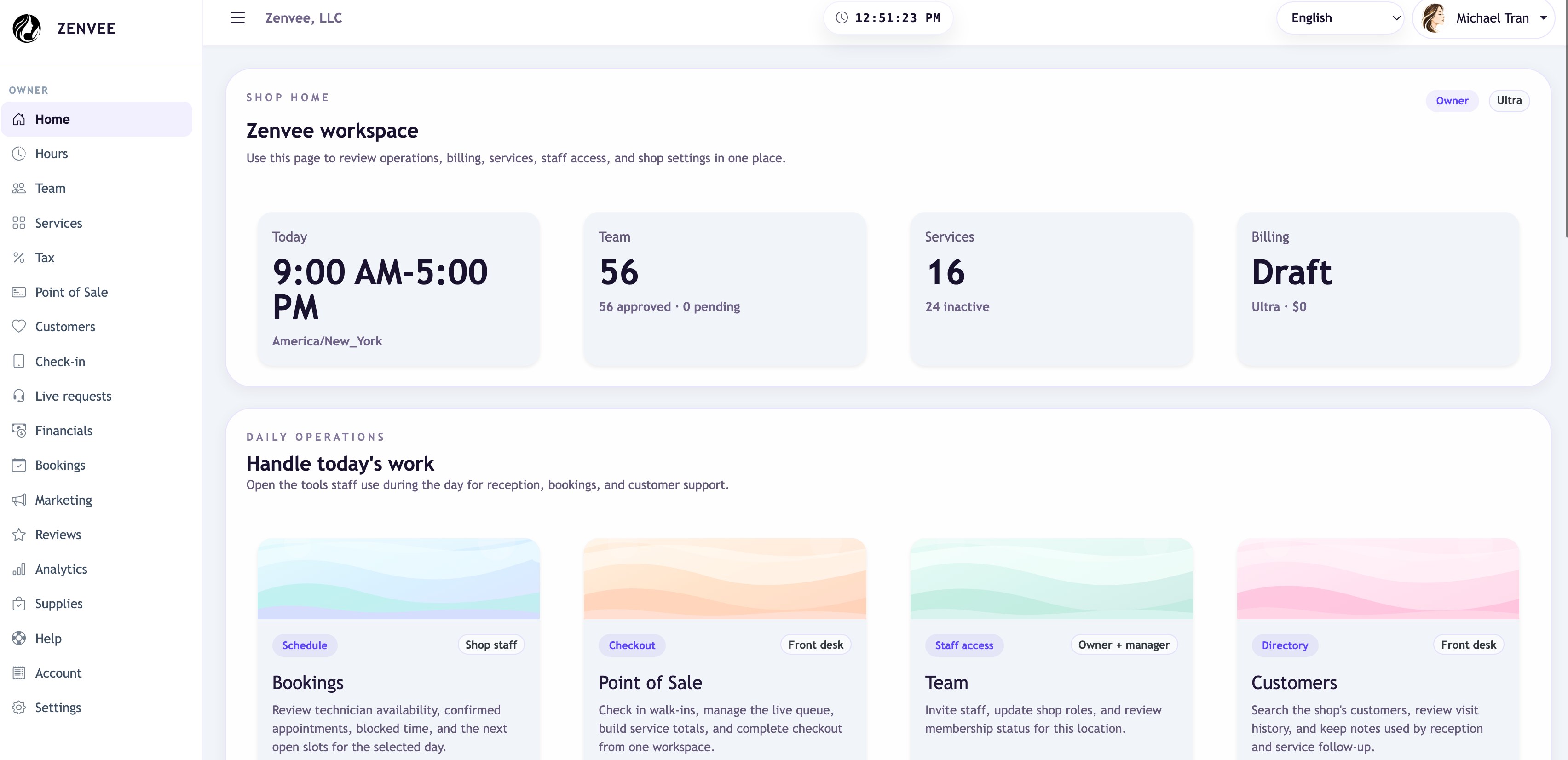Open Hours in the sidebar
1568x760 pixels.
[97, 153]
